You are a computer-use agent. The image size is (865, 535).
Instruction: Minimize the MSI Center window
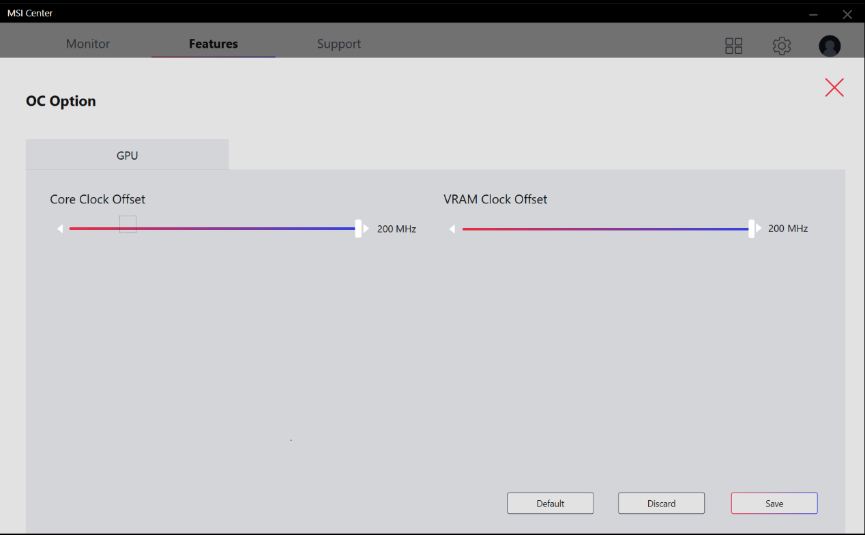coord(812,13)
